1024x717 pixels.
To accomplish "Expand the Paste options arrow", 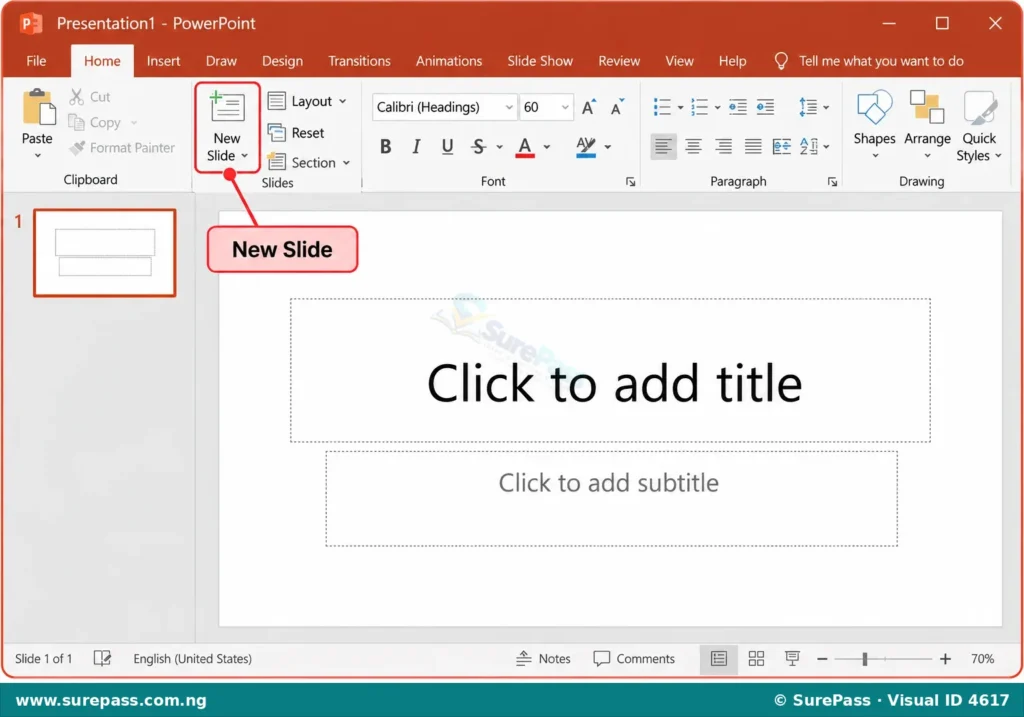I will coord(38,155).
